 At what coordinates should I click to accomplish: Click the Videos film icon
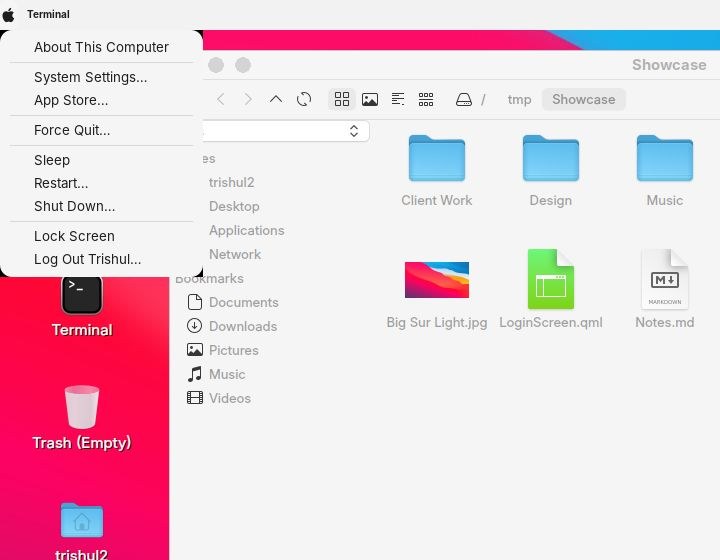(195, 398)
